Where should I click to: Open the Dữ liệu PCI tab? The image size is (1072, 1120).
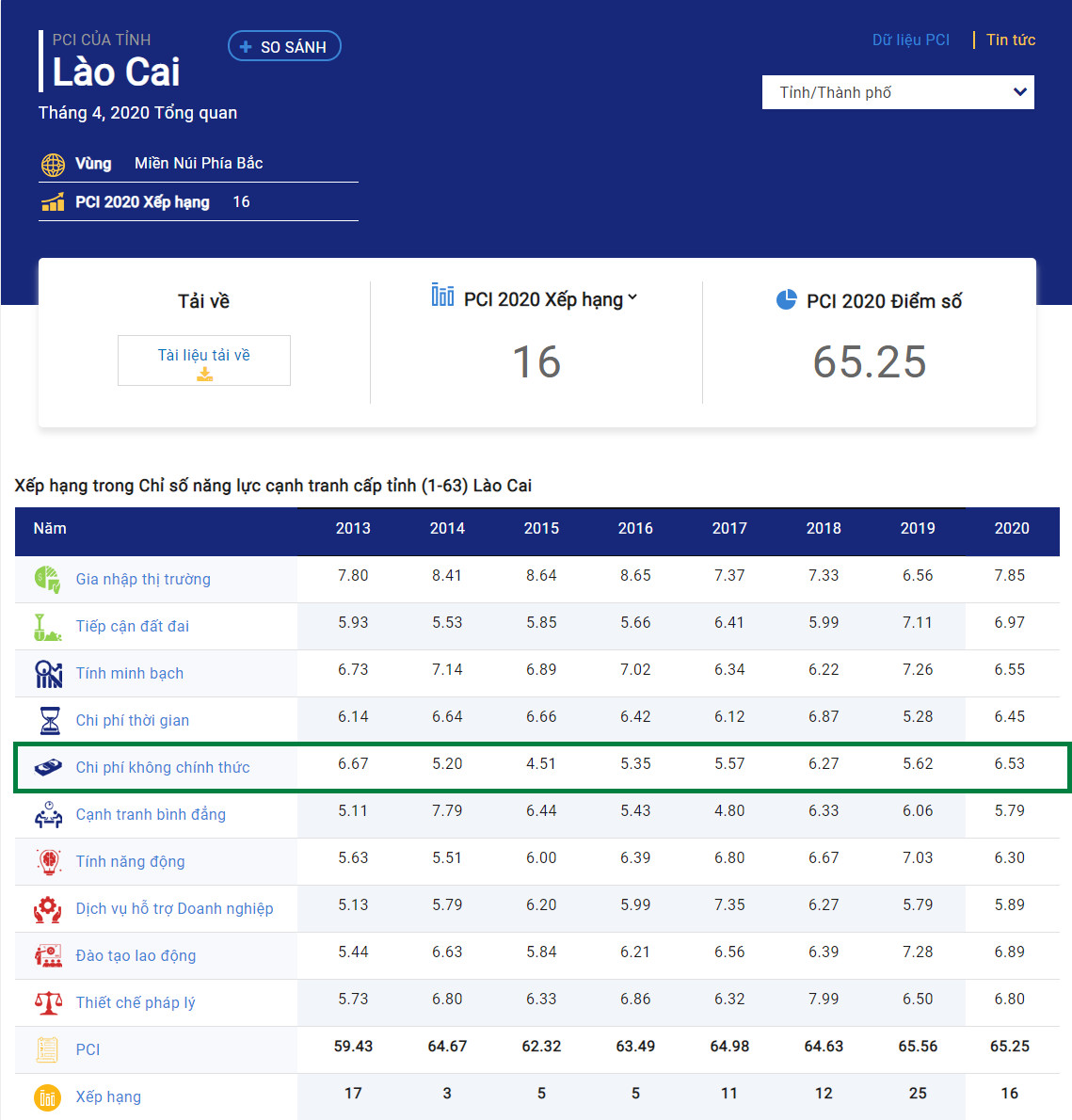pyautogui.click(x=911, y=40)
